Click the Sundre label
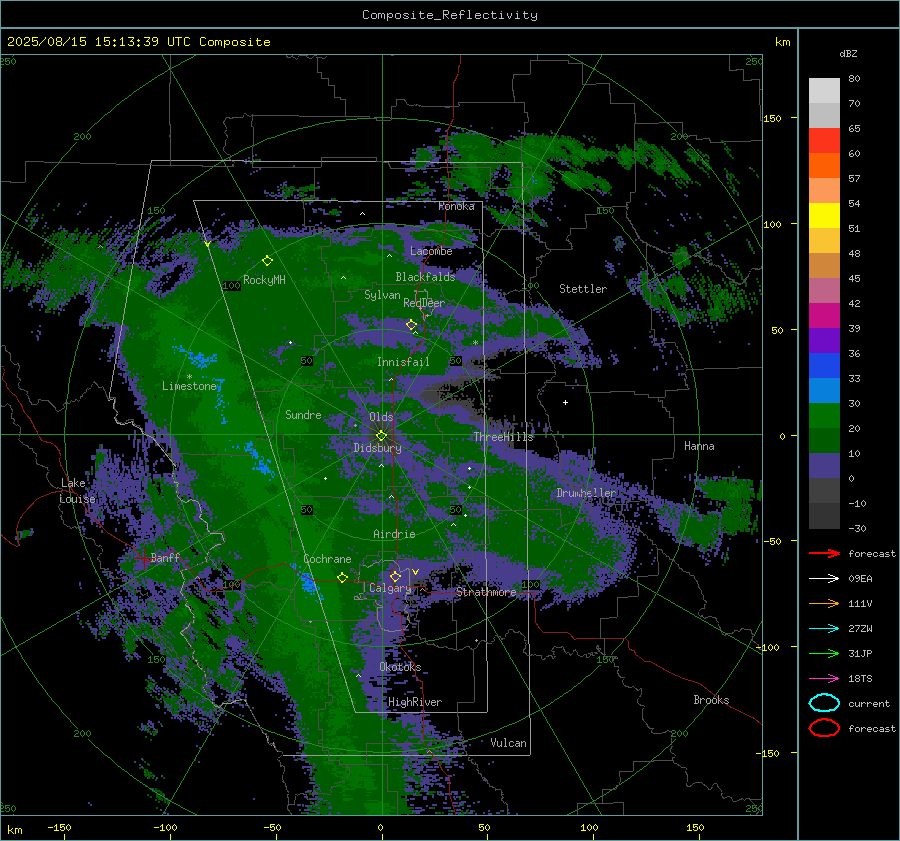This screenshot has height=841, width=900. click(x=303, y=415)
